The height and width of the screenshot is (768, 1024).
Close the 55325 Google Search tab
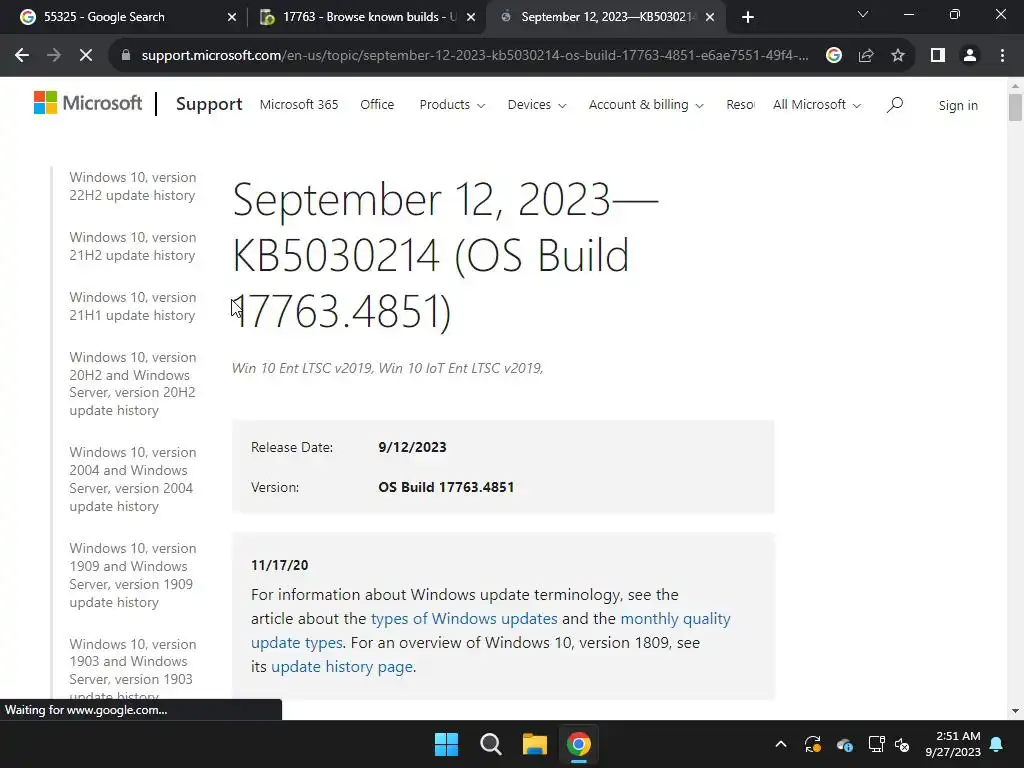[x=232, y=17]
